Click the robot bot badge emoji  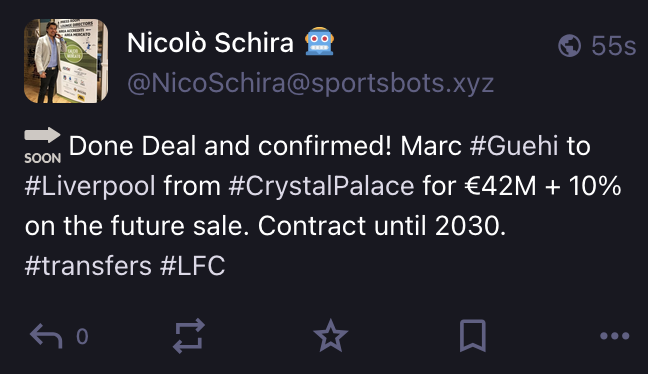click(319, 42)
